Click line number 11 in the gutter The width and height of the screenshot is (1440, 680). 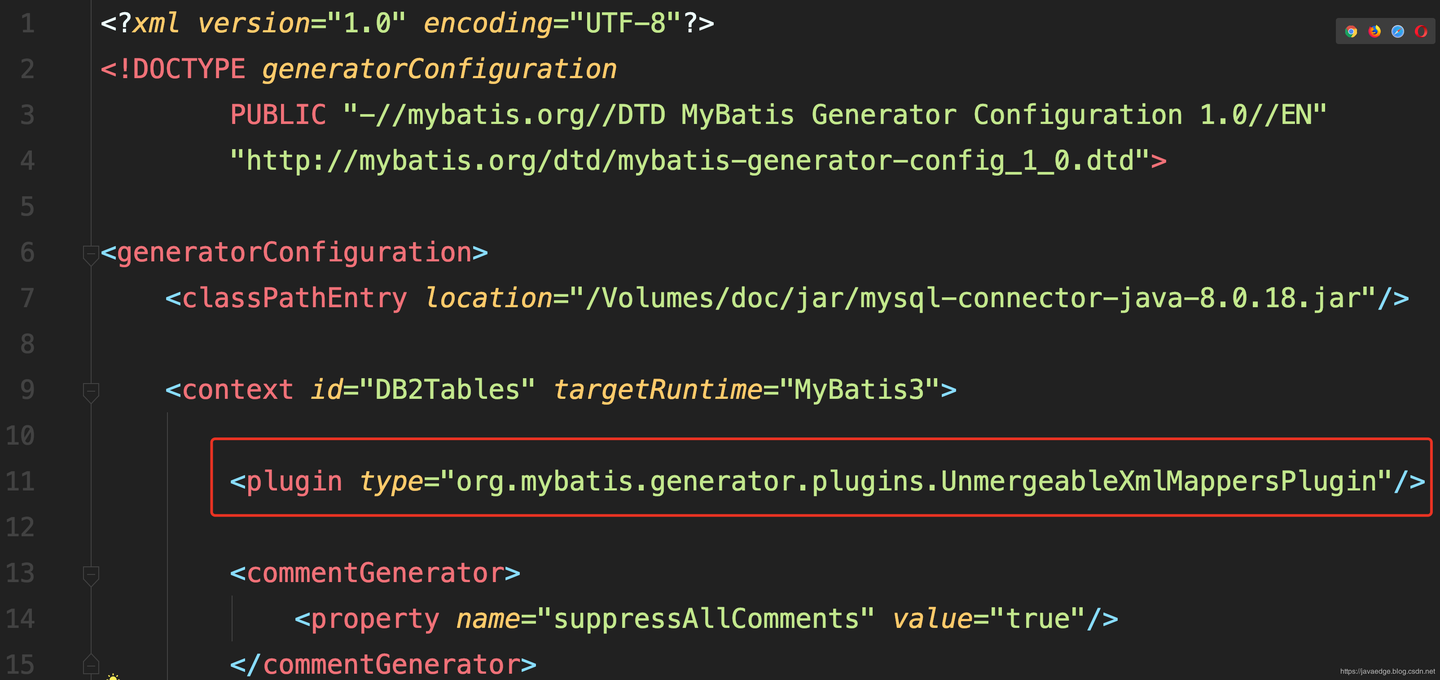coord(19,481)
